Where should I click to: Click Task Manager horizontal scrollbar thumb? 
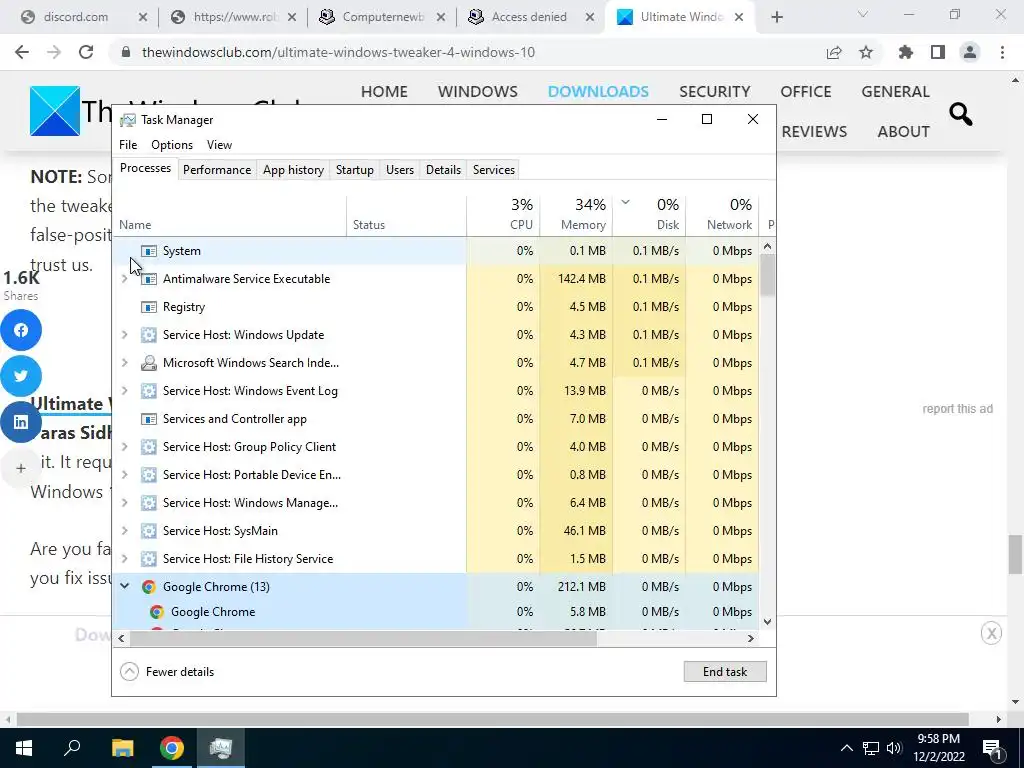(363, 638)
